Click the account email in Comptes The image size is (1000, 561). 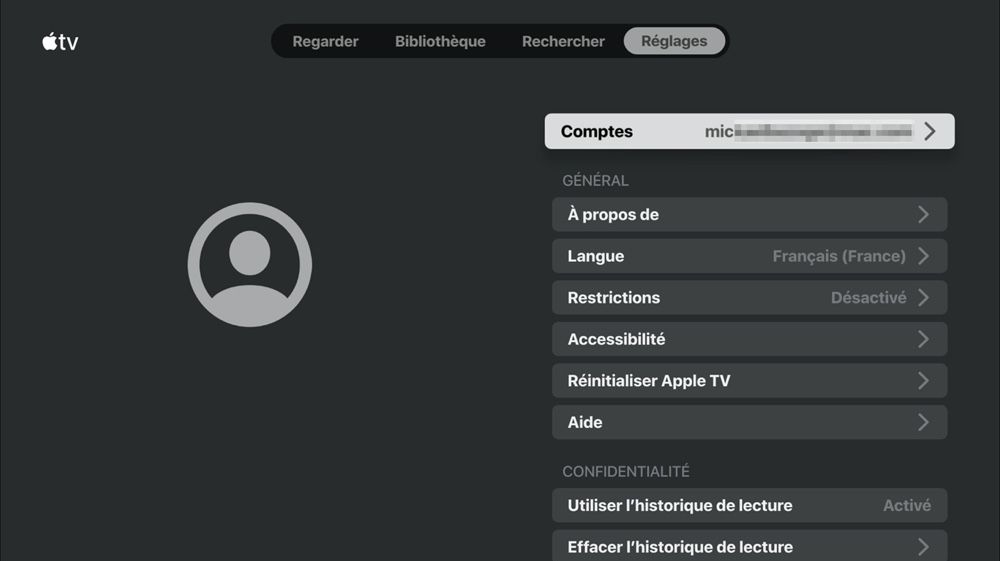(x=808, y=131)
